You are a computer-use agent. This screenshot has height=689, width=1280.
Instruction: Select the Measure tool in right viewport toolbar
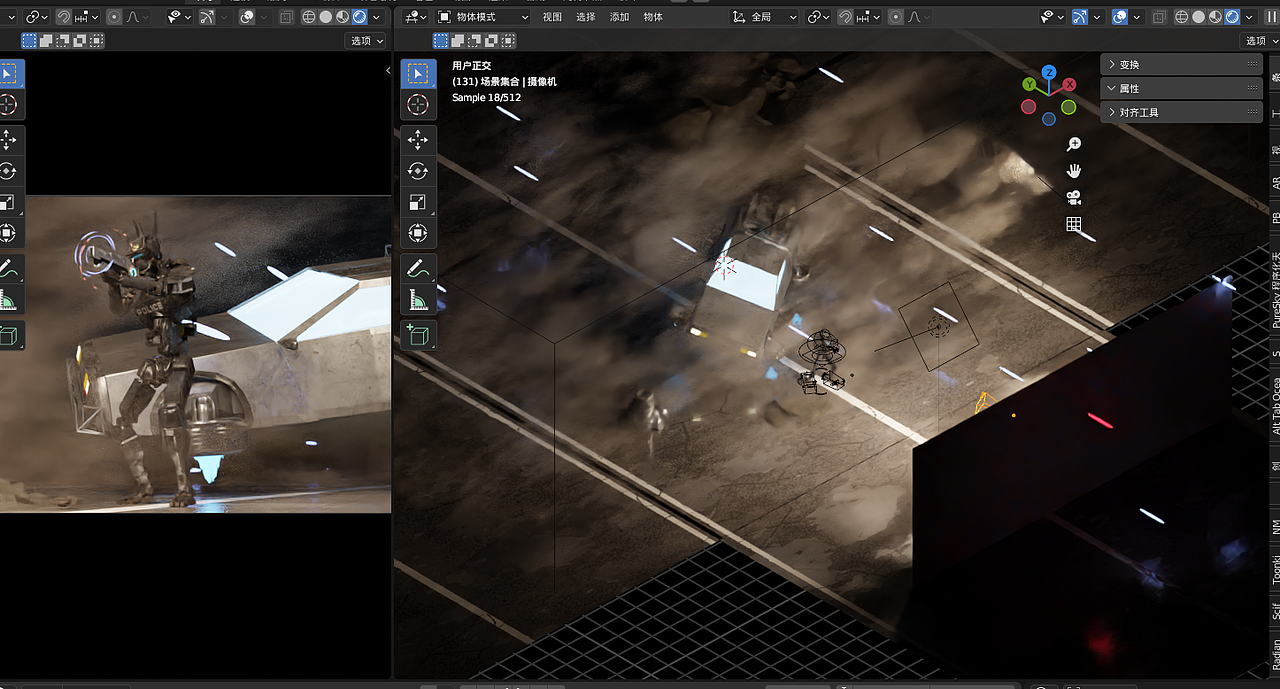tap(418, 299)
